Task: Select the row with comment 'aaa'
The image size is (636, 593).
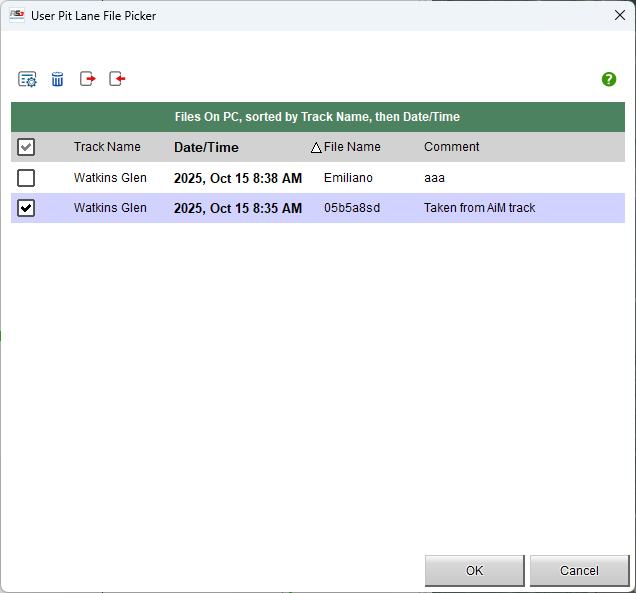Action: [434, 178]
